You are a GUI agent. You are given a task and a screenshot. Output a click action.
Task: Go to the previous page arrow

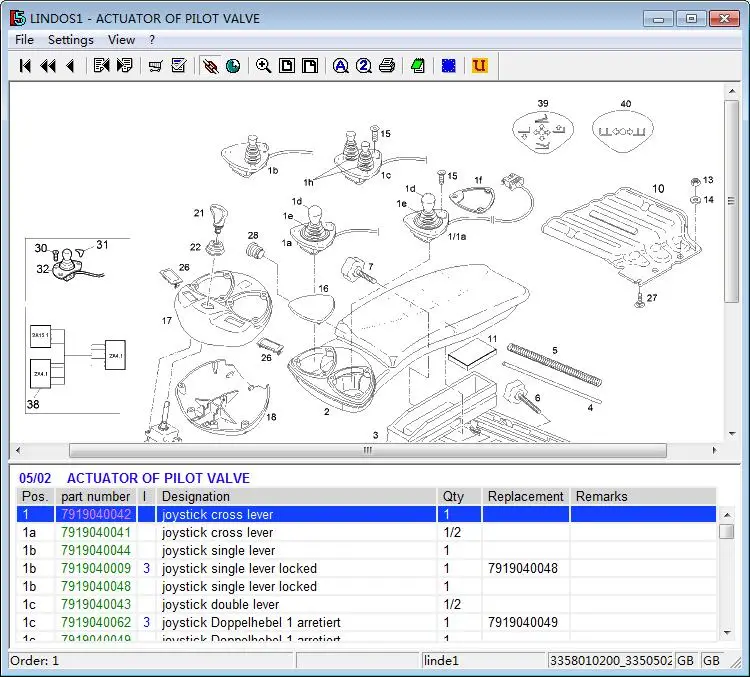(69, 66)
